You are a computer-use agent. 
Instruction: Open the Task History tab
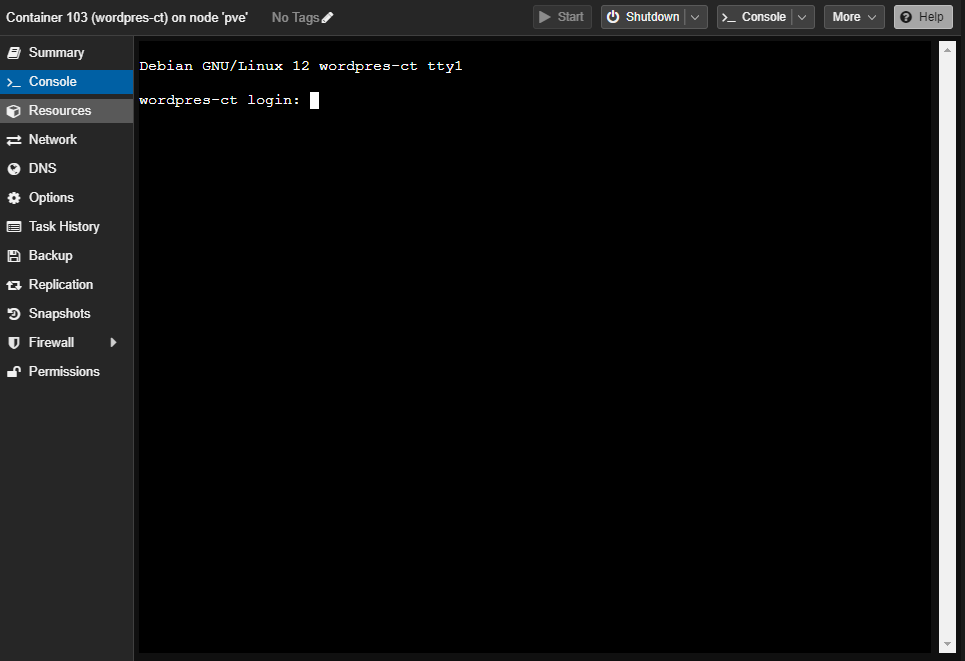(x=64, y=227)
